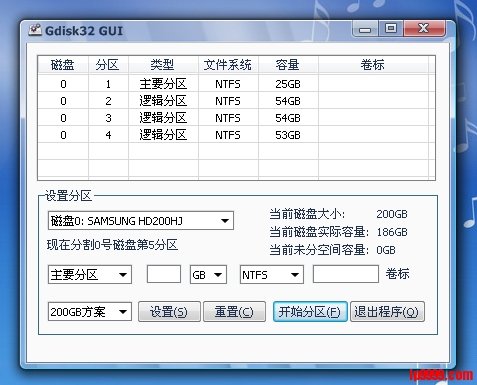477x385 pixels.
Task: Open the disk selection dropdown SAMSUNG HD200HJ
Action: pos(141,221)
